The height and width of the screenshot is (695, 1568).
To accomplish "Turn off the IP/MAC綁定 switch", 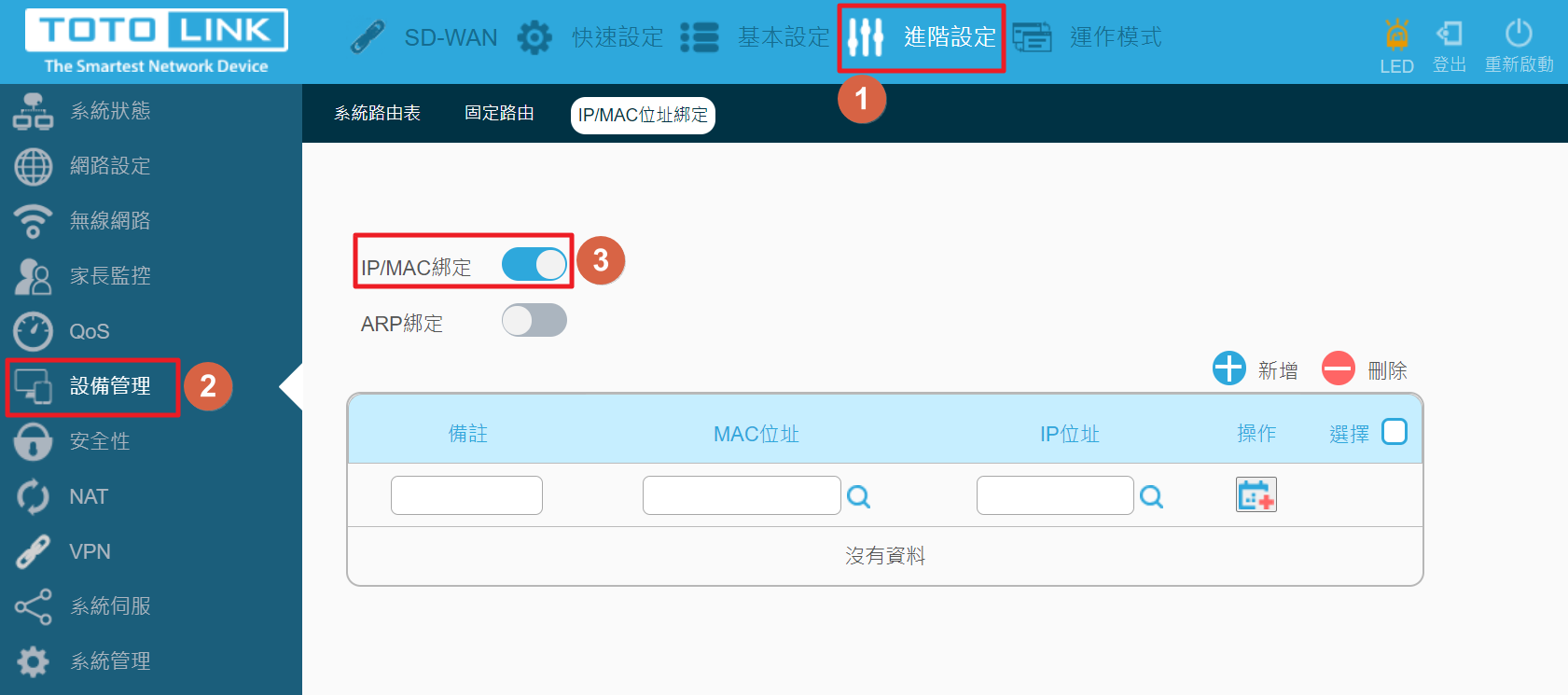I will click(534, 264).
